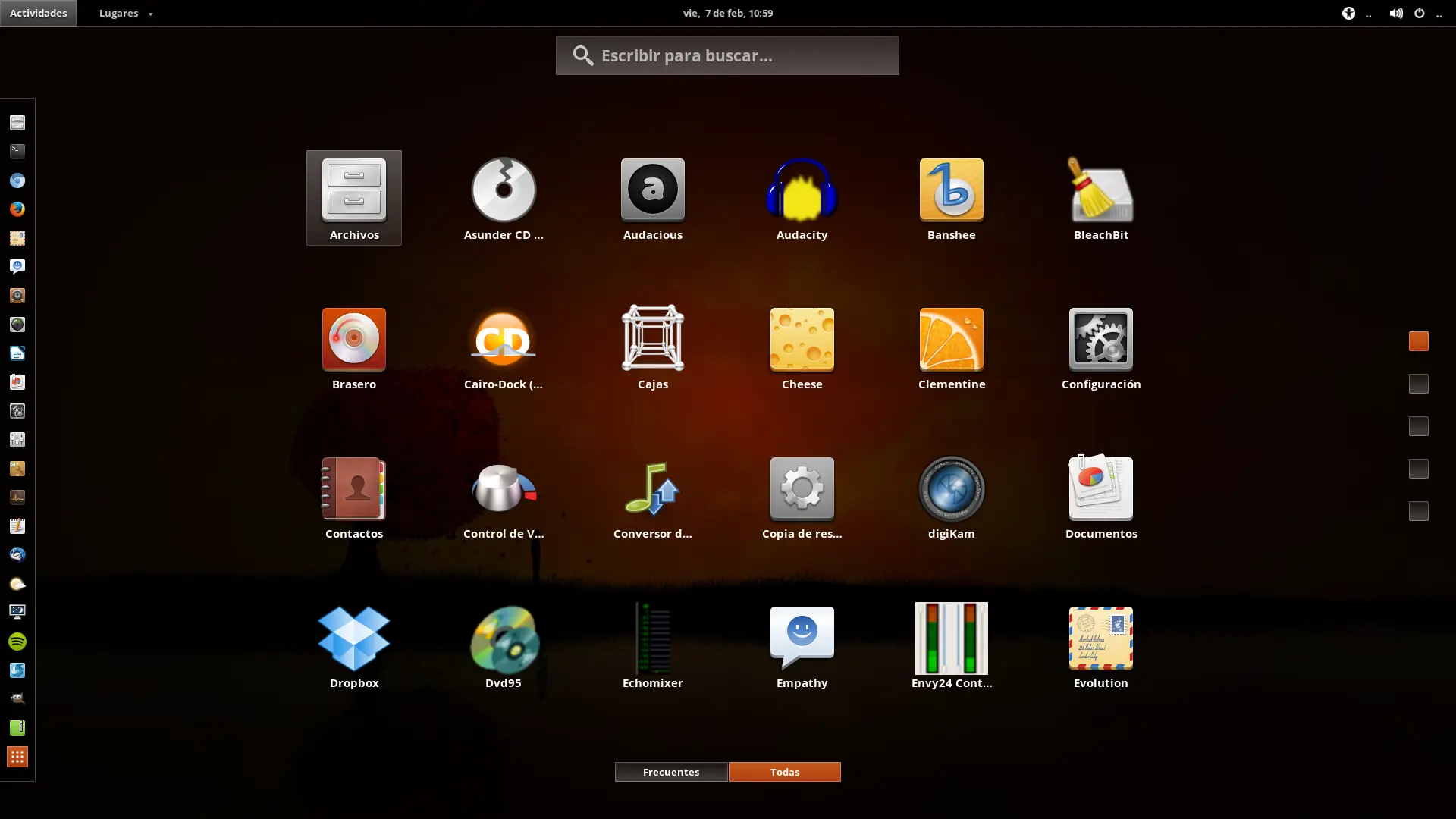
Task: Launch Audacity audio editor
Action: 802,198
